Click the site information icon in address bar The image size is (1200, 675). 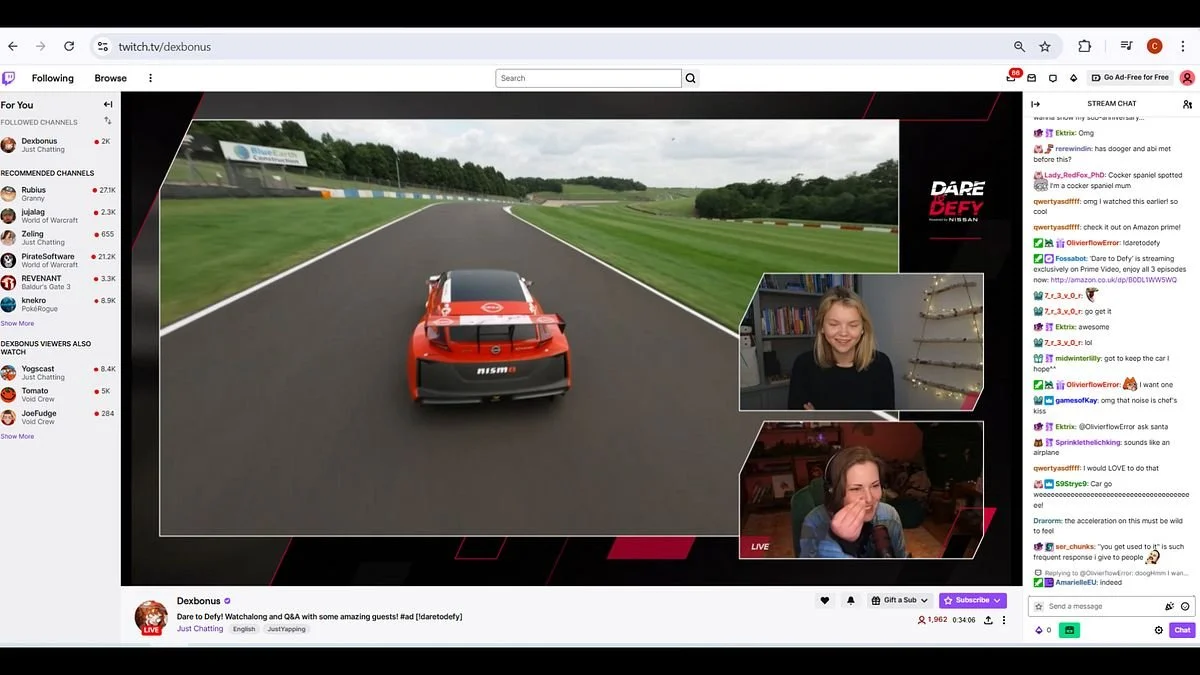tap(102, 46)
